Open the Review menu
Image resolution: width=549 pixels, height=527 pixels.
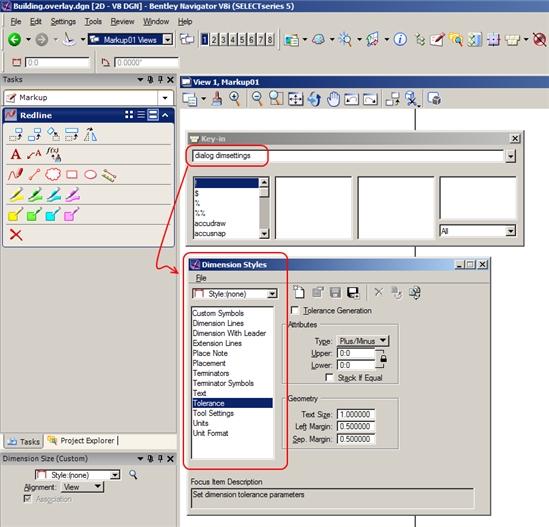tap(122, 22)
